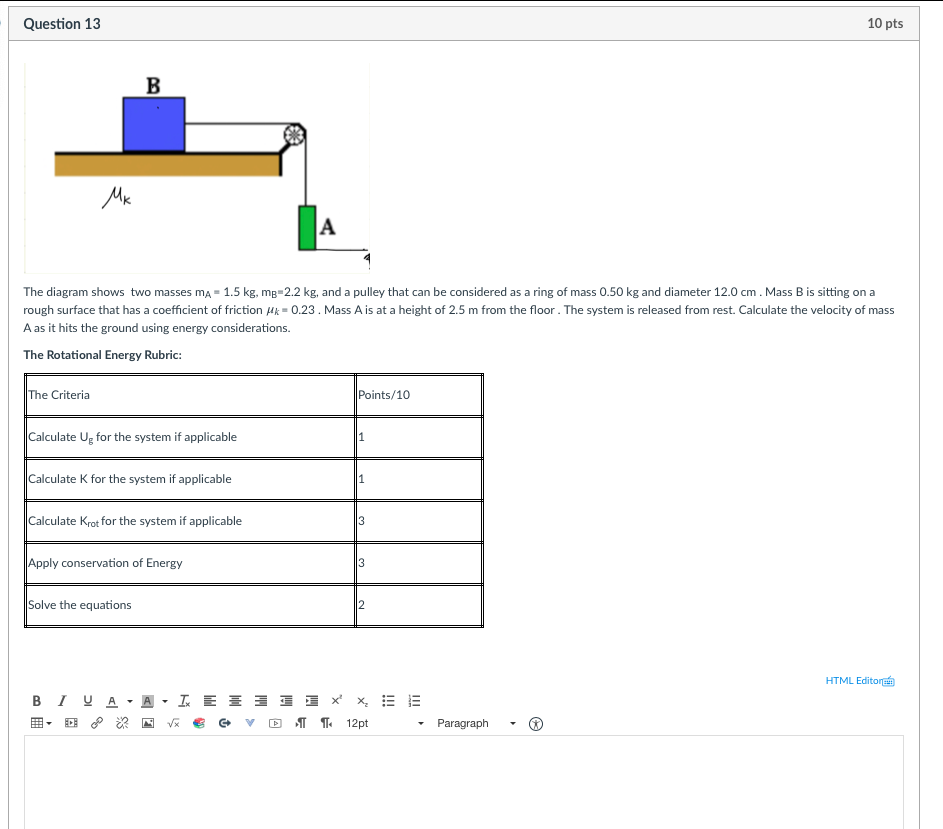Open the insert link tool

coord(96,723)
